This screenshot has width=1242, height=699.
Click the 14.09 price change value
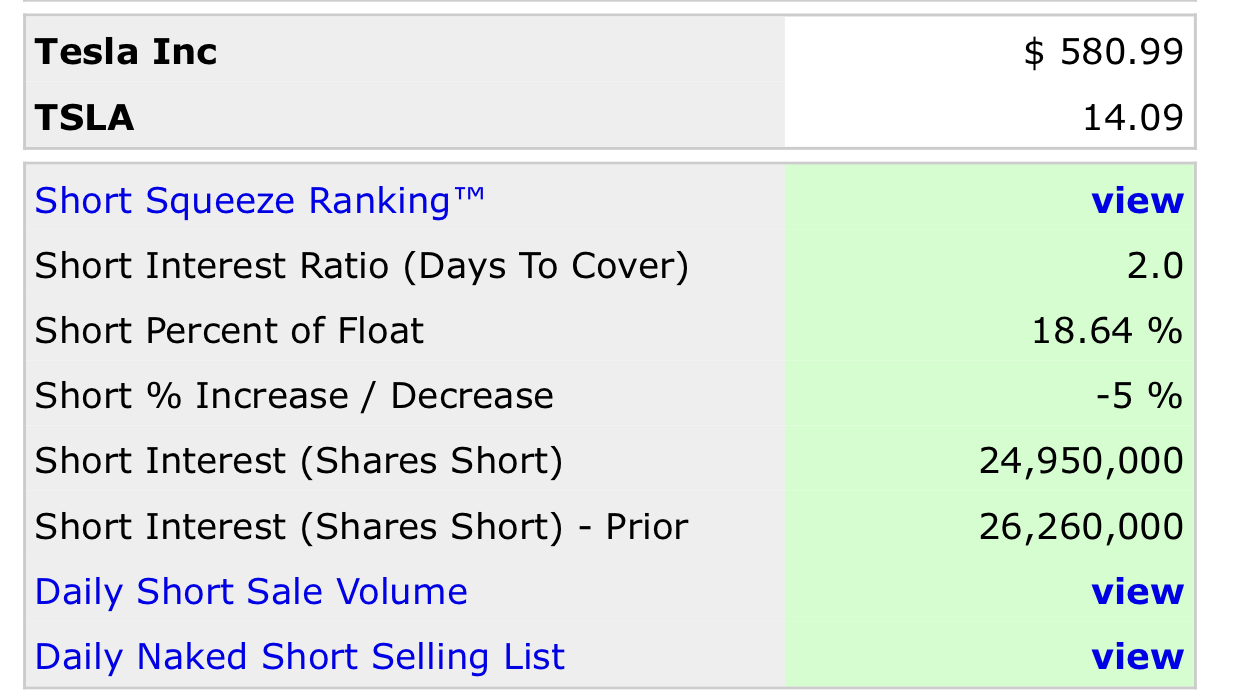(x=1133, y=118)
